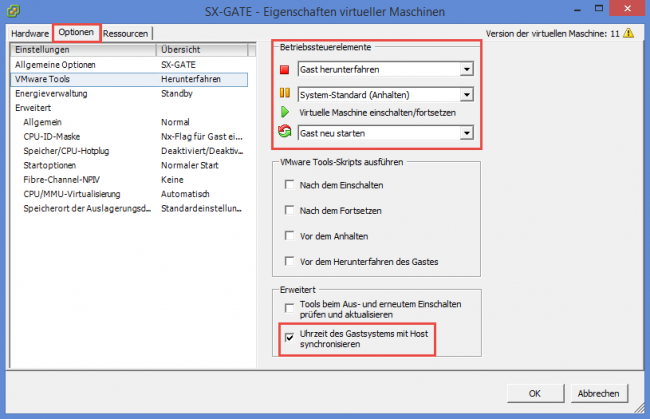Viewport: 650px width, 419px height.
Task: Open the 'Gast neu starten' dropdown
Action: click(466, 132)
